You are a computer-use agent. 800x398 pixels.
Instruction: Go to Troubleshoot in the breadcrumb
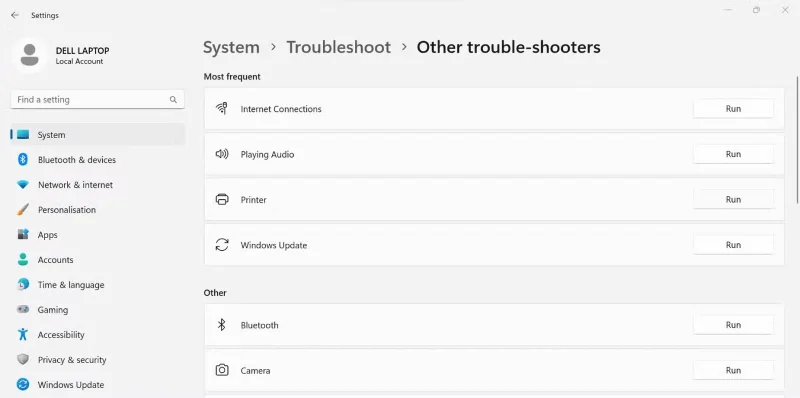(339, 47)
